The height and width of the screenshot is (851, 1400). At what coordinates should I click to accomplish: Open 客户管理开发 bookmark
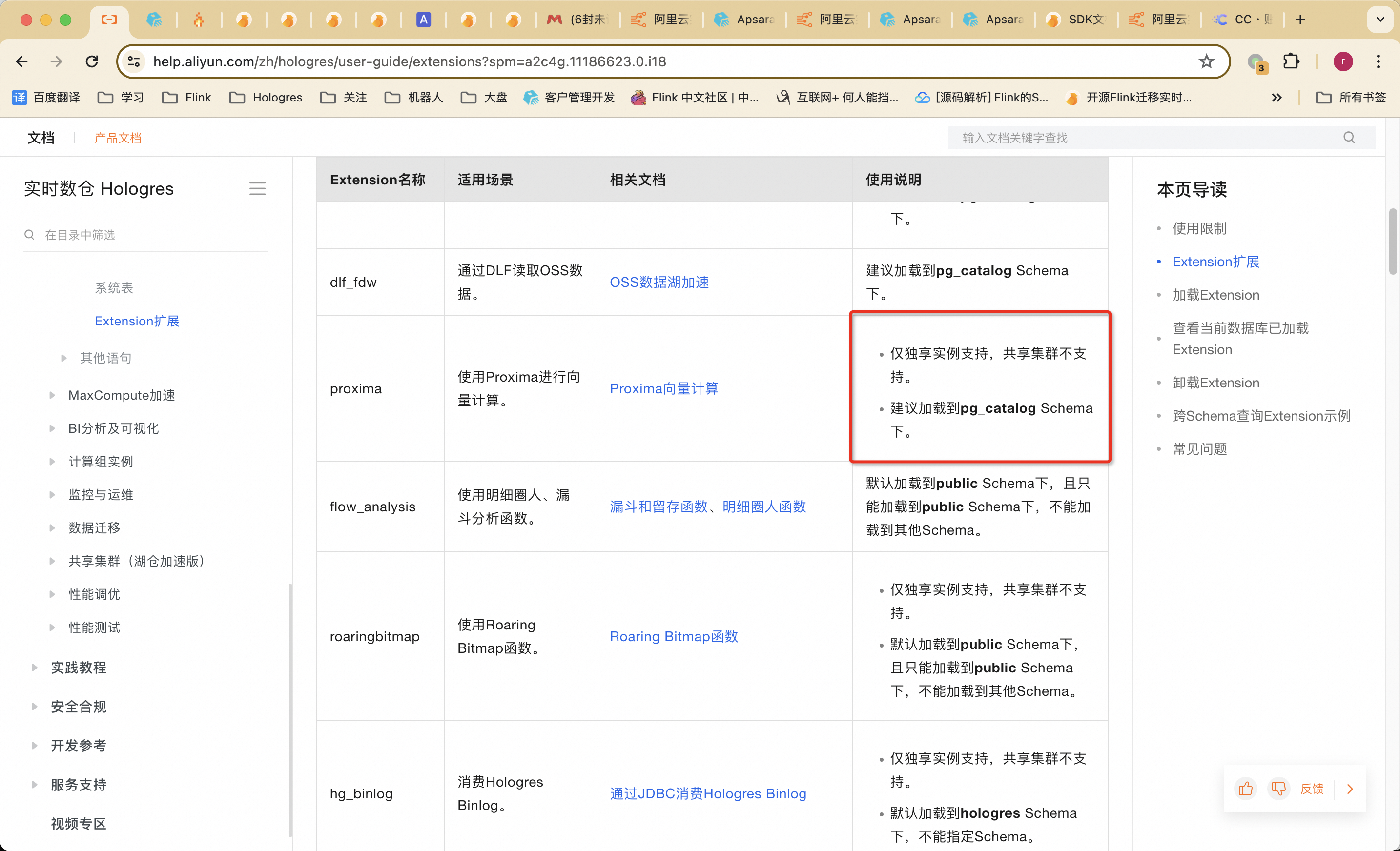(569, 98)
